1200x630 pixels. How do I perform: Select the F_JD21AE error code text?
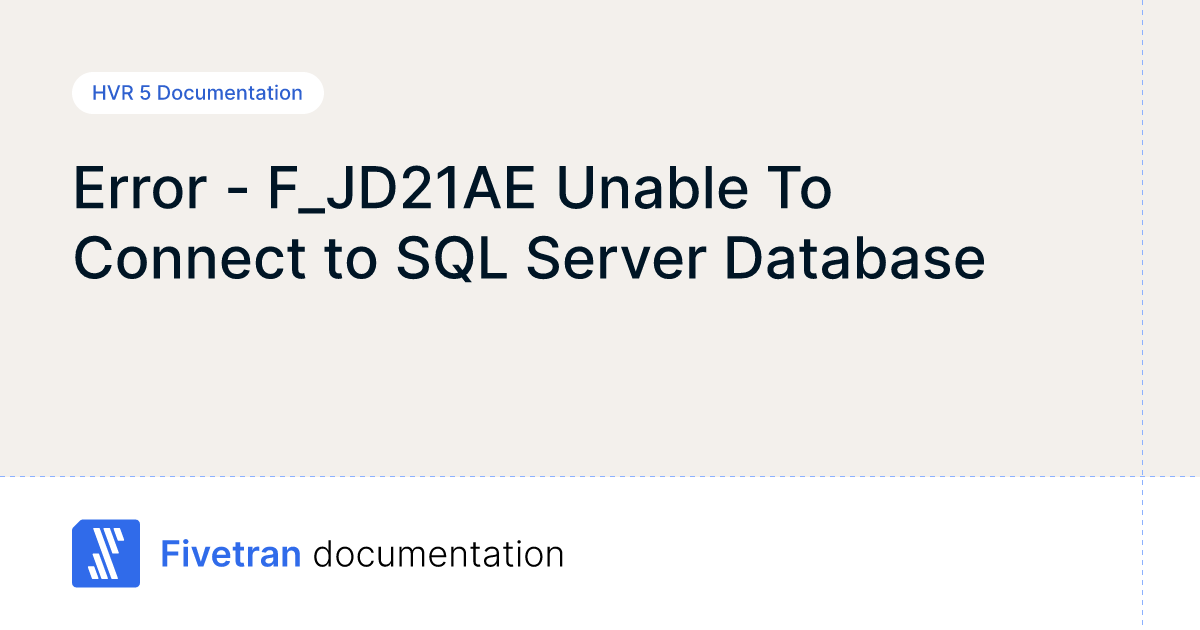click(x=395, y=190)
